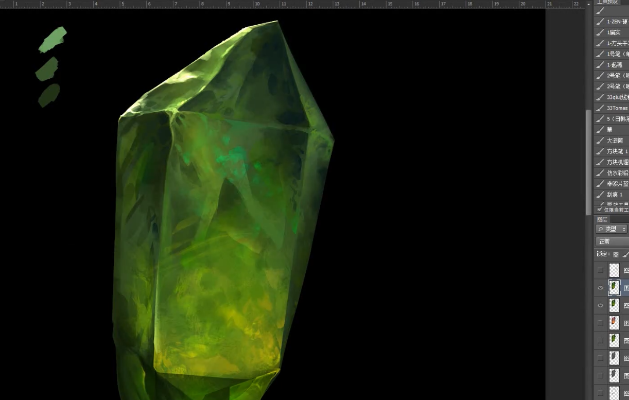
Task: Pick the '1号笔' brush preset
Action: coord(612,54)
